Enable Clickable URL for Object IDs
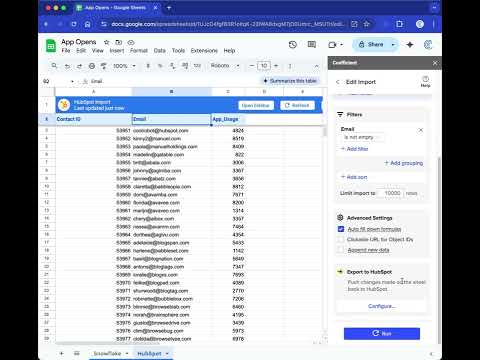The image size is (480, 360). 341,239
